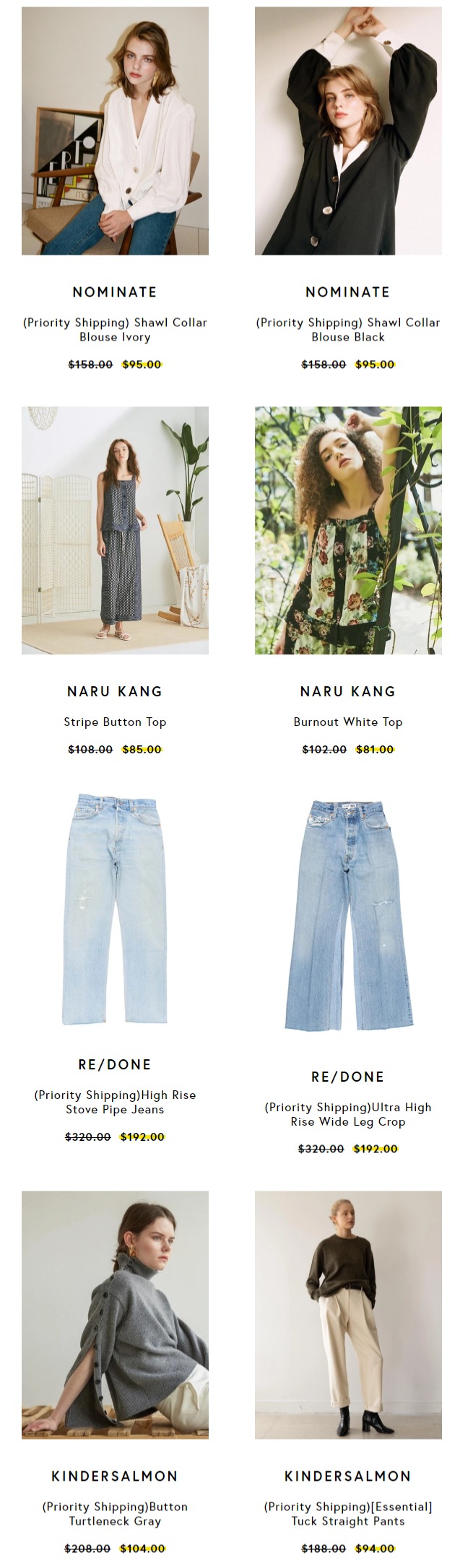Screen dimensions: 460x1568
Task: View the Button Turtleneck Gray model photo
Action: coord(115,1315)
